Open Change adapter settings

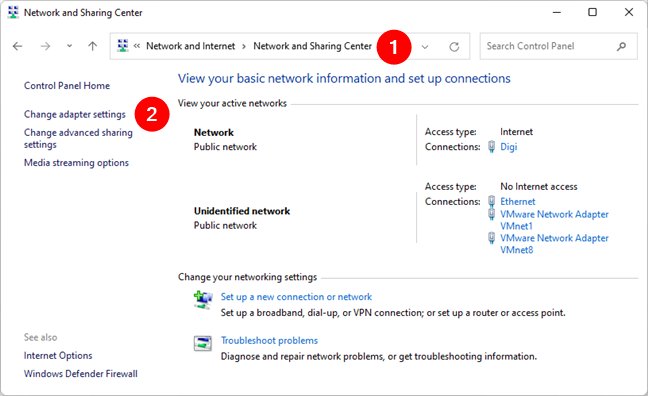(74, 115)
